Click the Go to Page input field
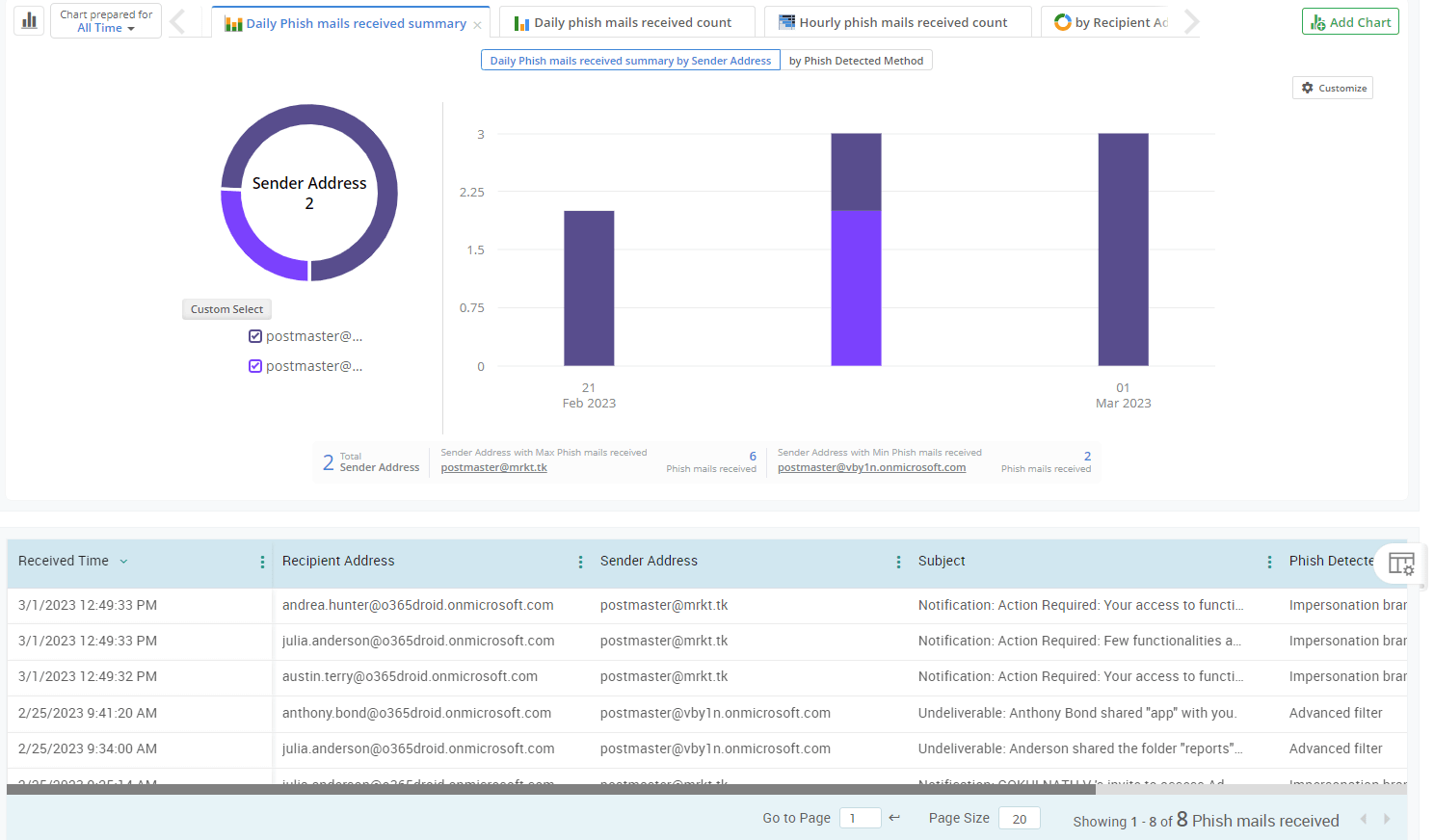 tap(859, 817)
